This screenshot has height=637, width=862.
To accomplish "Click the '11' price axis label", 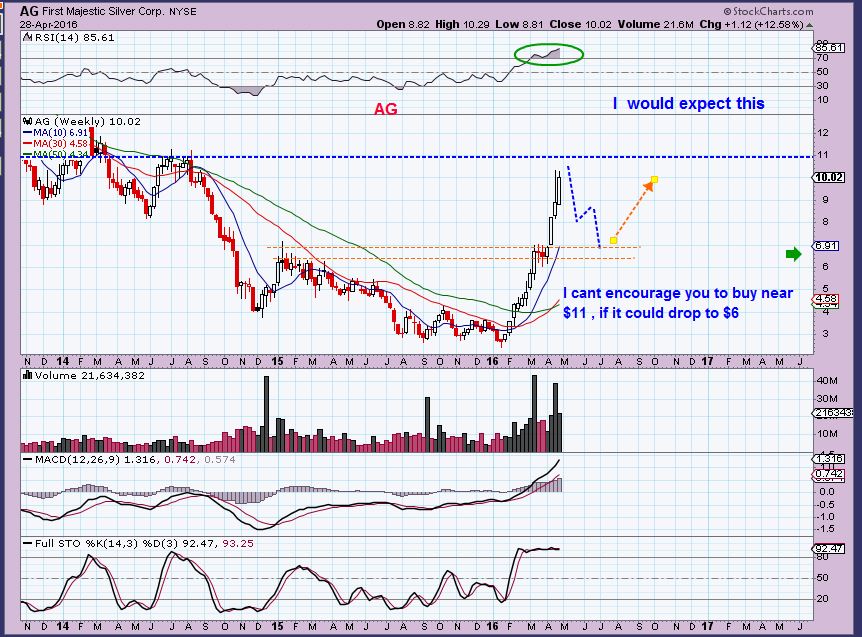I will pos(823,155).
